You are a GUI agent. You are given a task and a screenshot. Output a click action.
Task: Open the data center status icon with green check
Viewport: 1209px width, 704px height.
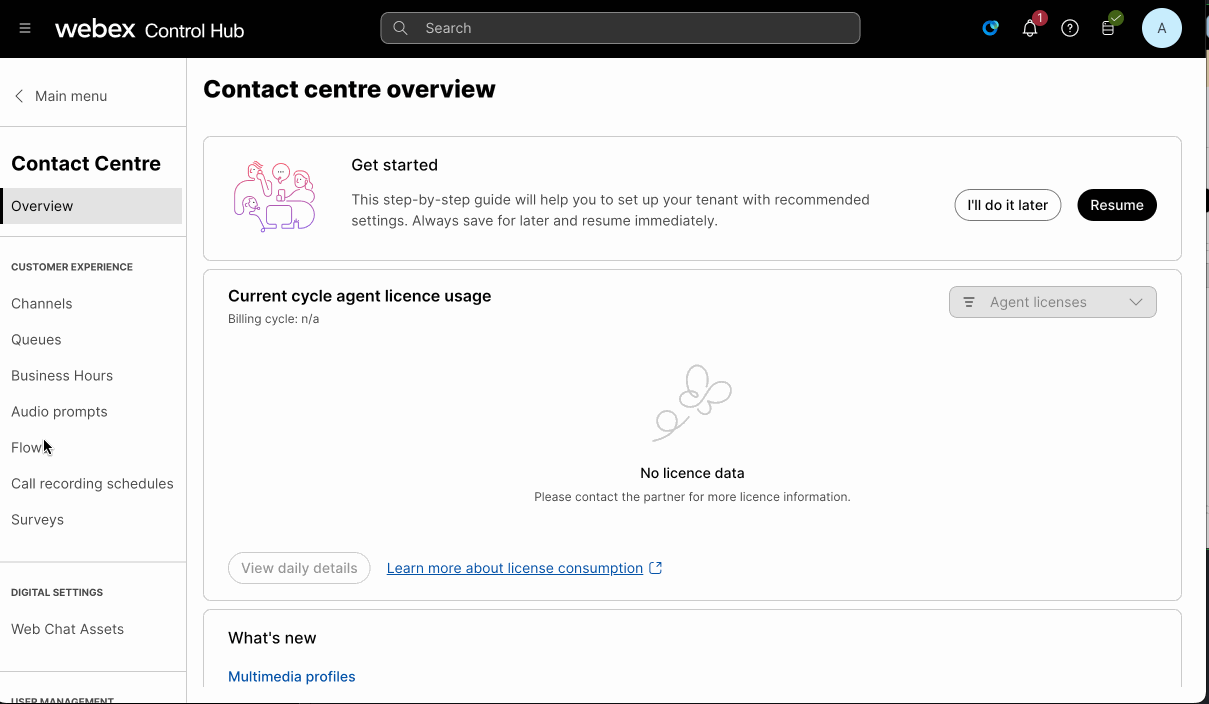click(1108, 28)
